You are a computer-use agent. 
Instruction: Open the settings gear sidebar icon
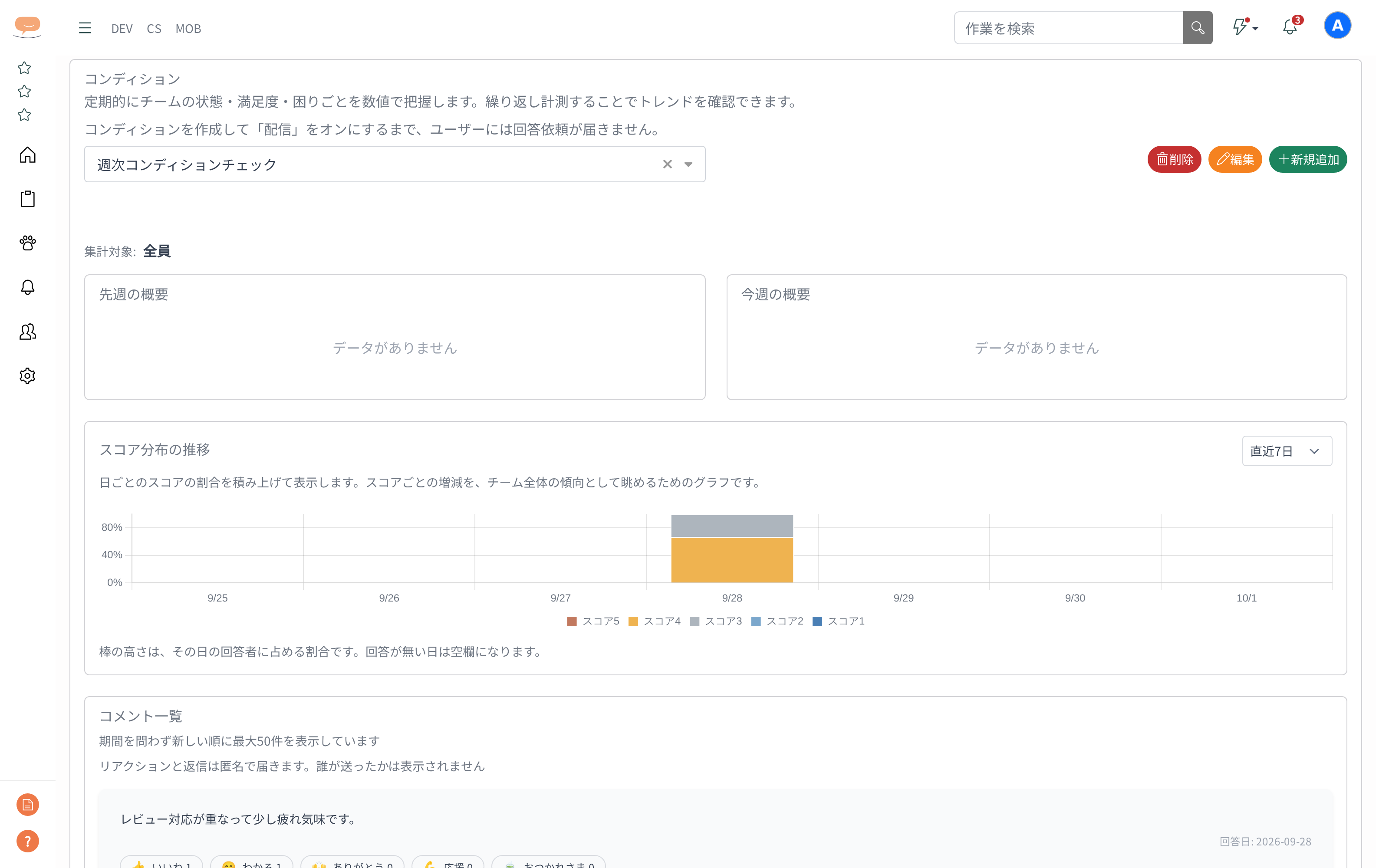click(x=27, y=376)
